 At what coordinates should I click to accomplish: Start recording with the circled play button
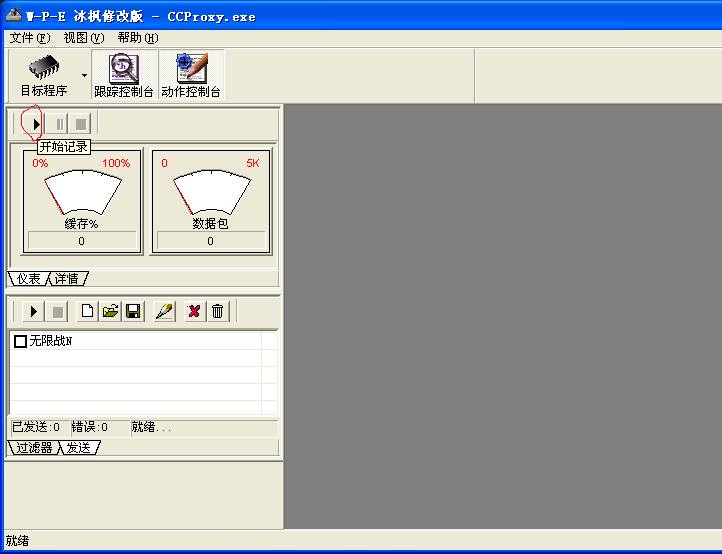coord(34,124)
